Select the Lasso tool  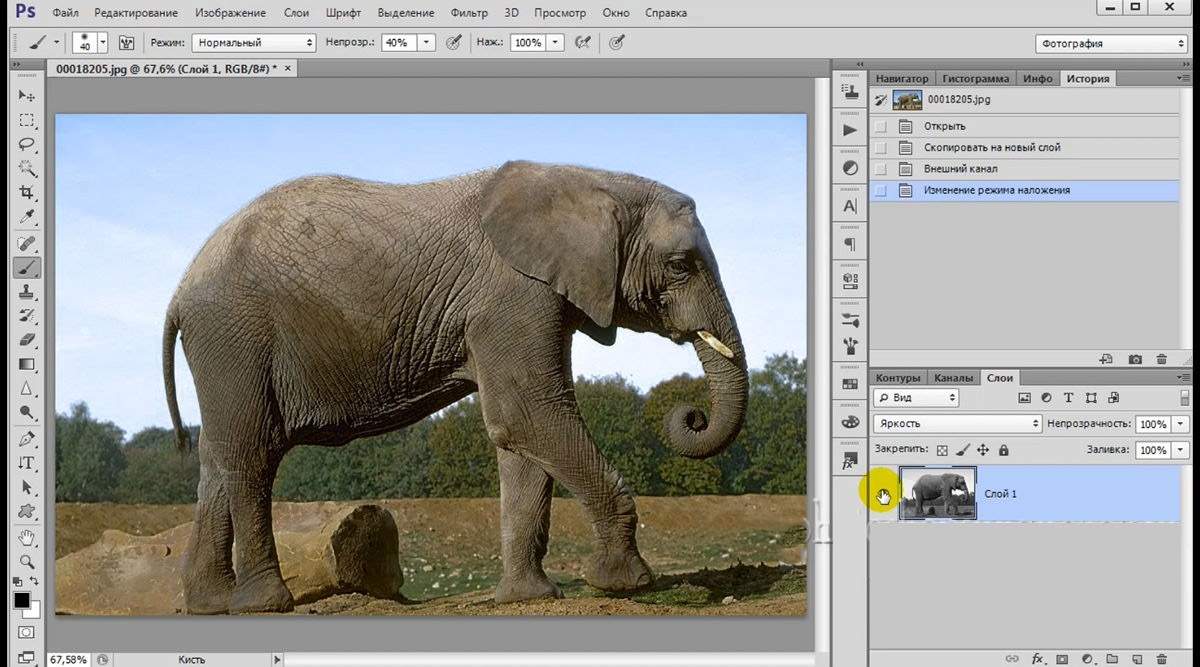click(27, 144)
